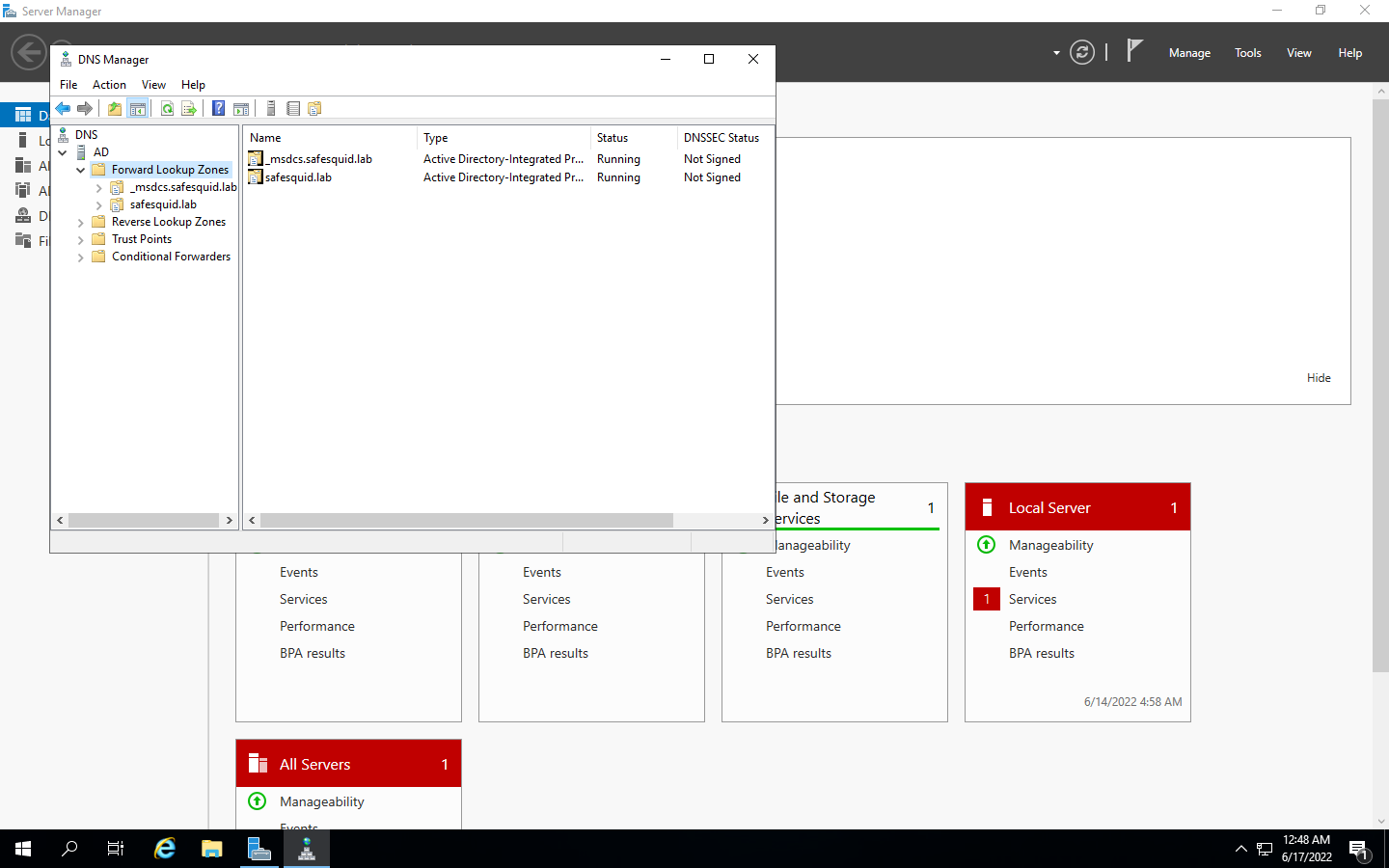Click the green Manageability icon in Local Server tile

[x=986, y=545]
